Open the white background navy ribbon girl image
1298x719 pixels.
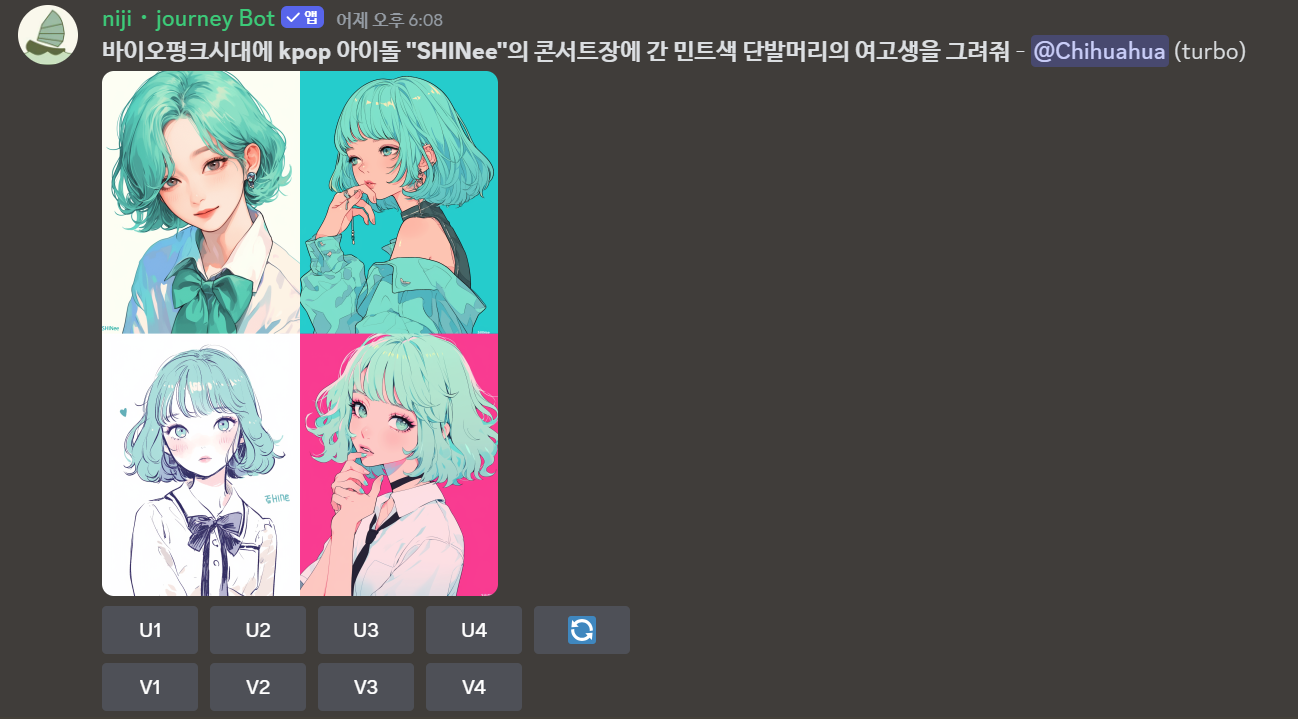click(201, 464)
